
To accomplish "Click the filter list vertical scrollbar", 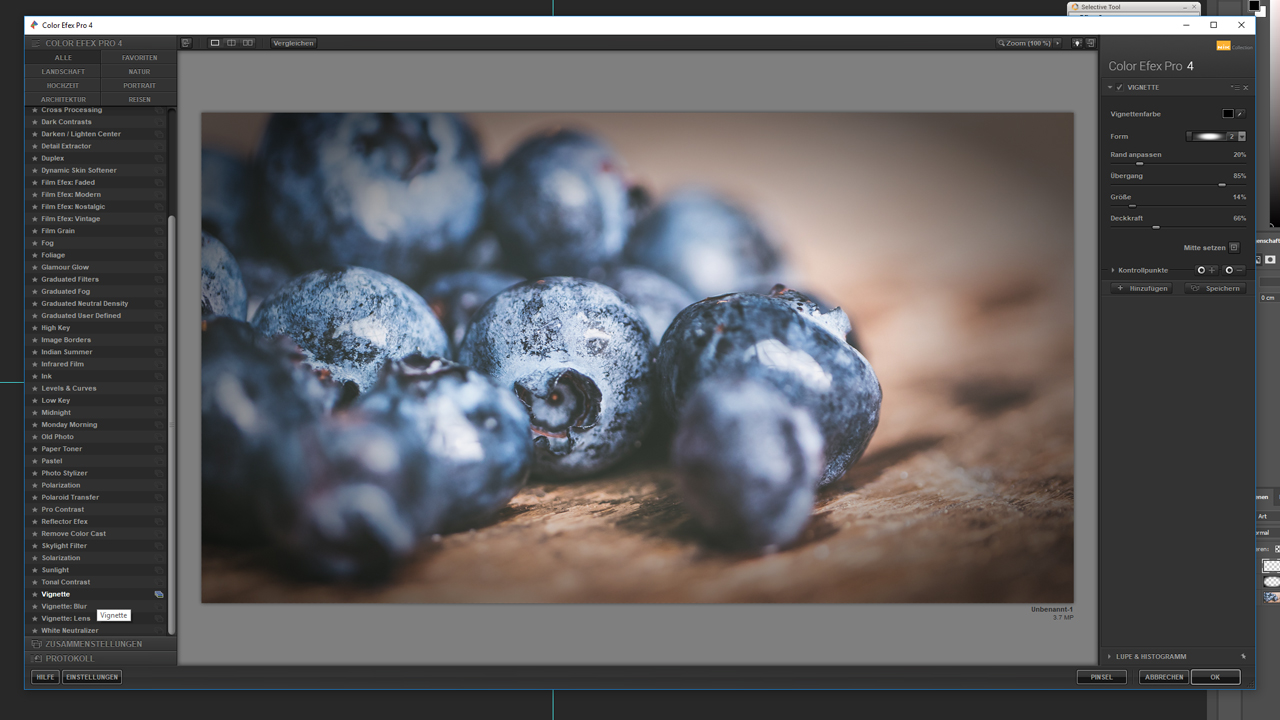I will click(171, 425).
